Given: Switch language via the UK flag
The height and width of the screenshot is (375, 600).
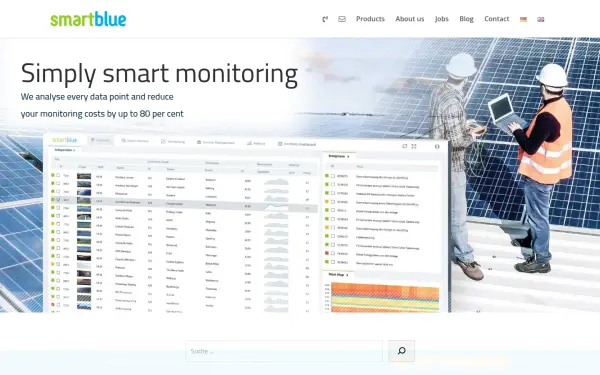Looking at the screenshot, I should pyautogui.click(x=540, y=19).
